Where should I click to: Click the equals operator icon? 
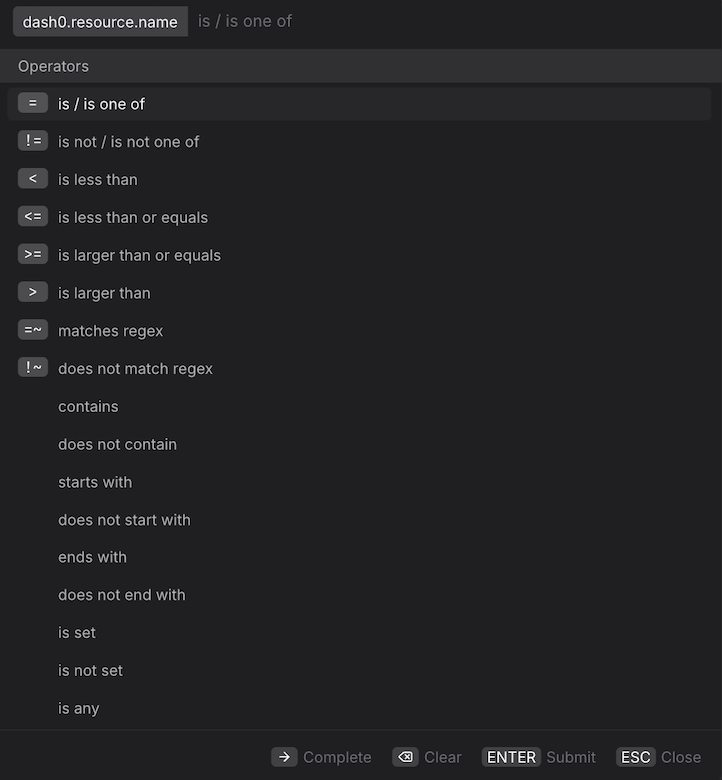point(33,103)
